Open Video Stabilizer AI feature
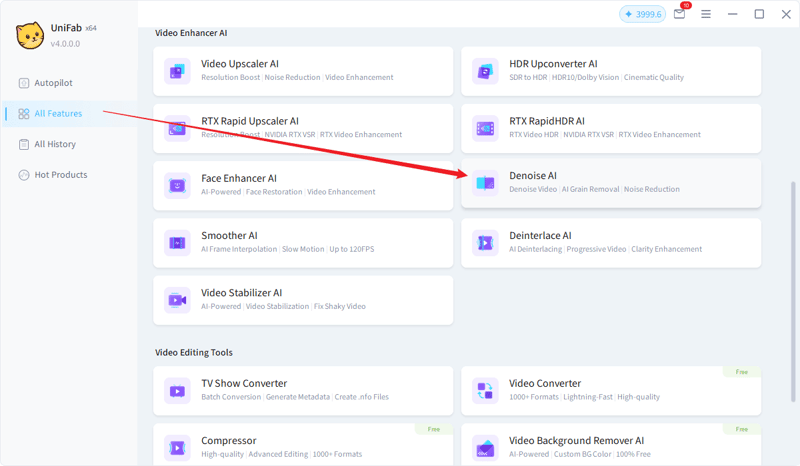This screenshot has height=466, width=800. [x=303, y=300]
